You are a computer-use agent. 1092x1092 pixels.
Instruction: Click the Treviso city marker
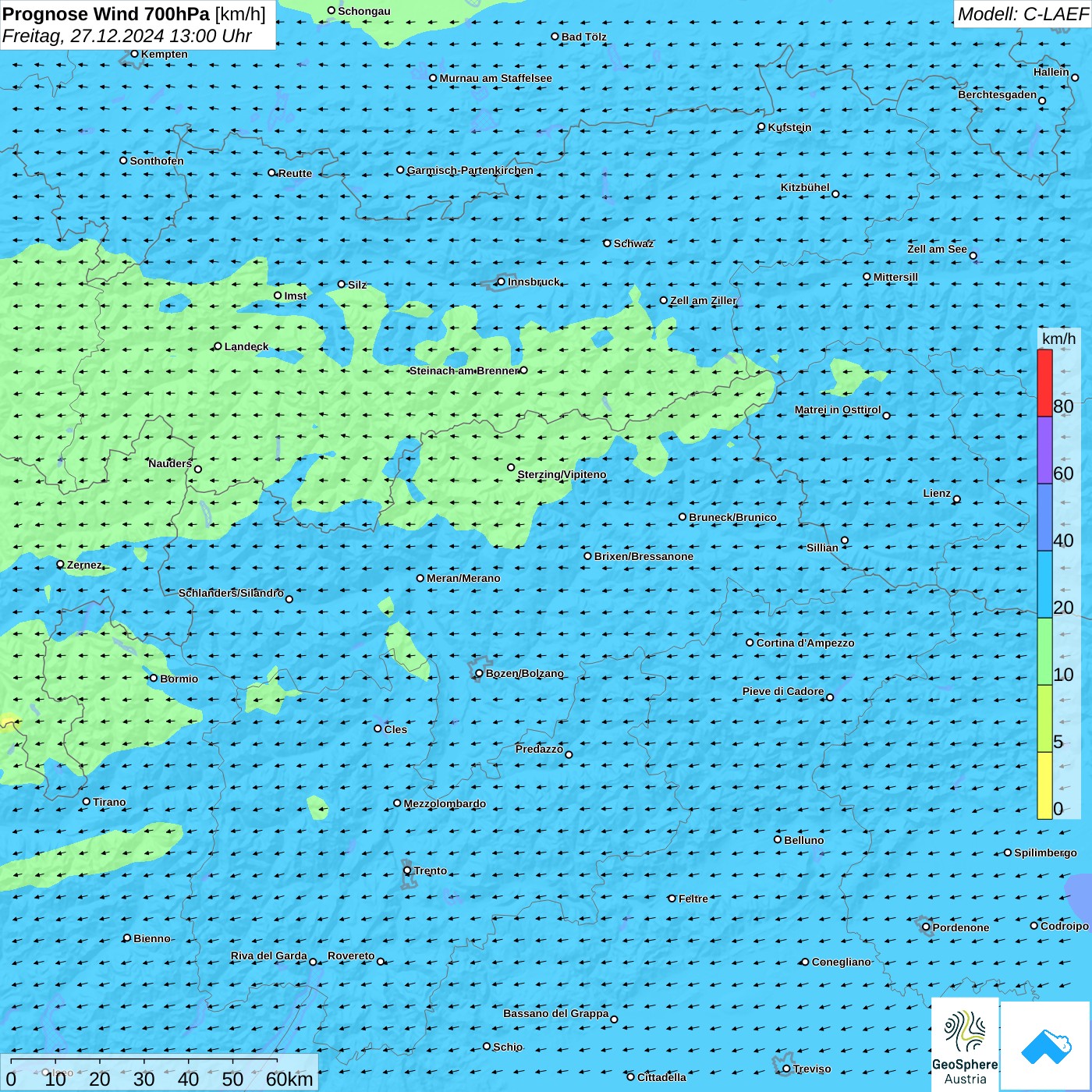pos(786,1069)
